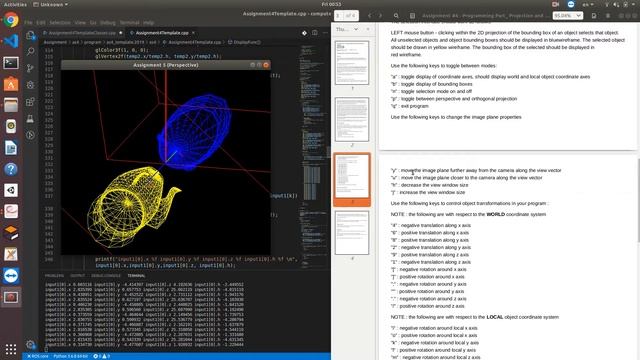The height and width of the screenshot is (360, 640).
Task: Open VS Code Search view
Action: tap(30, 51)
